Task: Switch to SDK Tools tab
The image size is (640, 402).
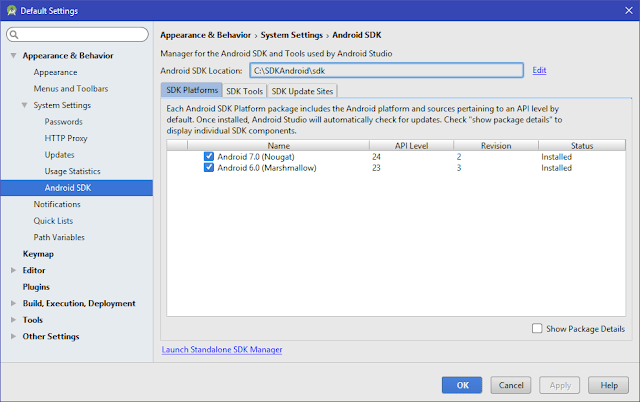Action: coord(244,91)
